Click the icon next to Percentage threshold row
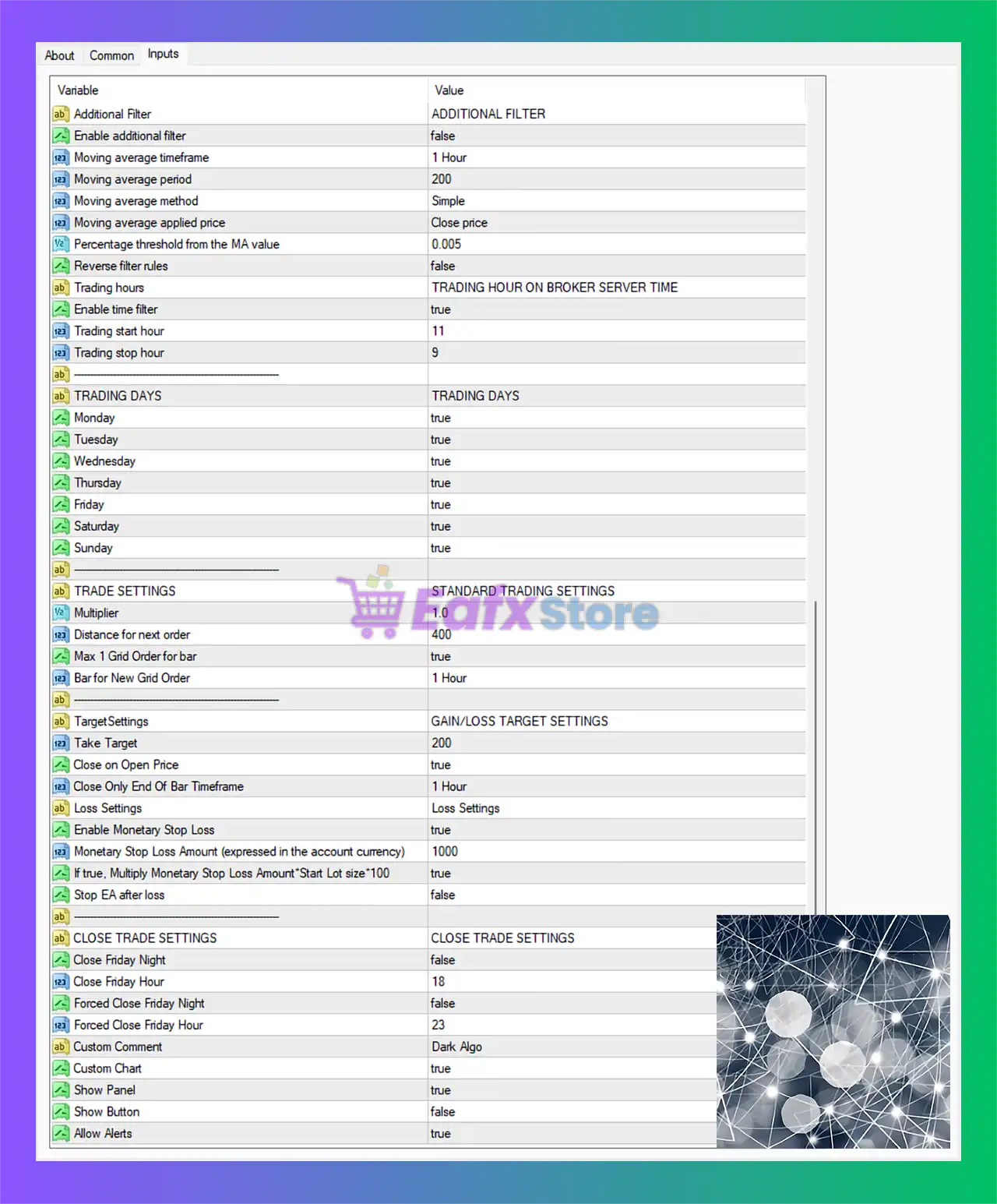 [61, 244]
